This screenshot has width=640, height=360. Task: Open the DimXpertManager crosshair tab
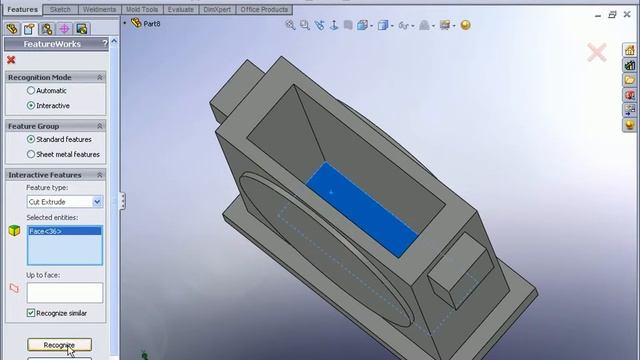tap(64, 29)
